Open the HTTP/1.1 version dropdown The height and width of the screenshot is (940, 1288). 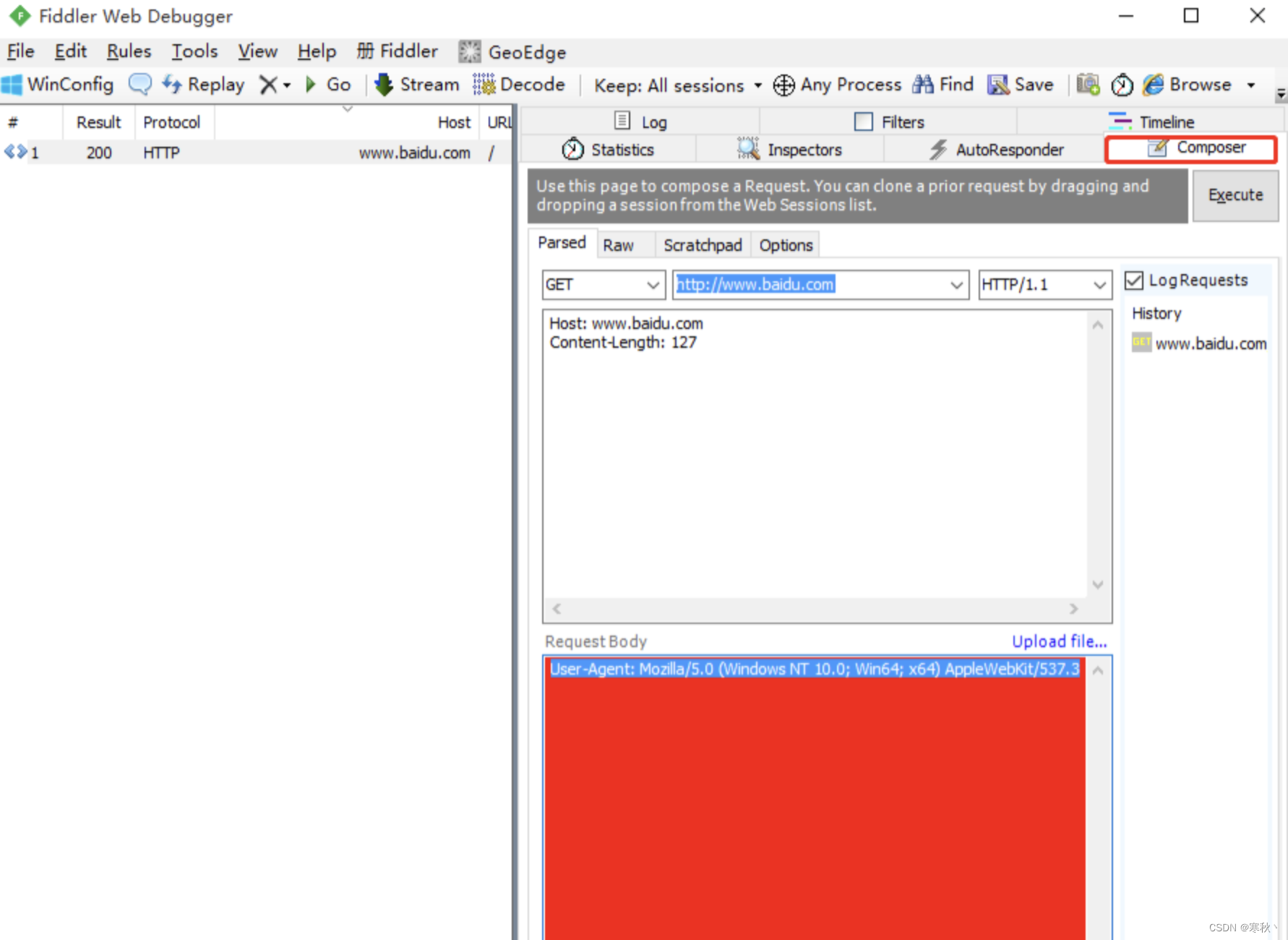pyautogui.click(x=1045, y=284)
